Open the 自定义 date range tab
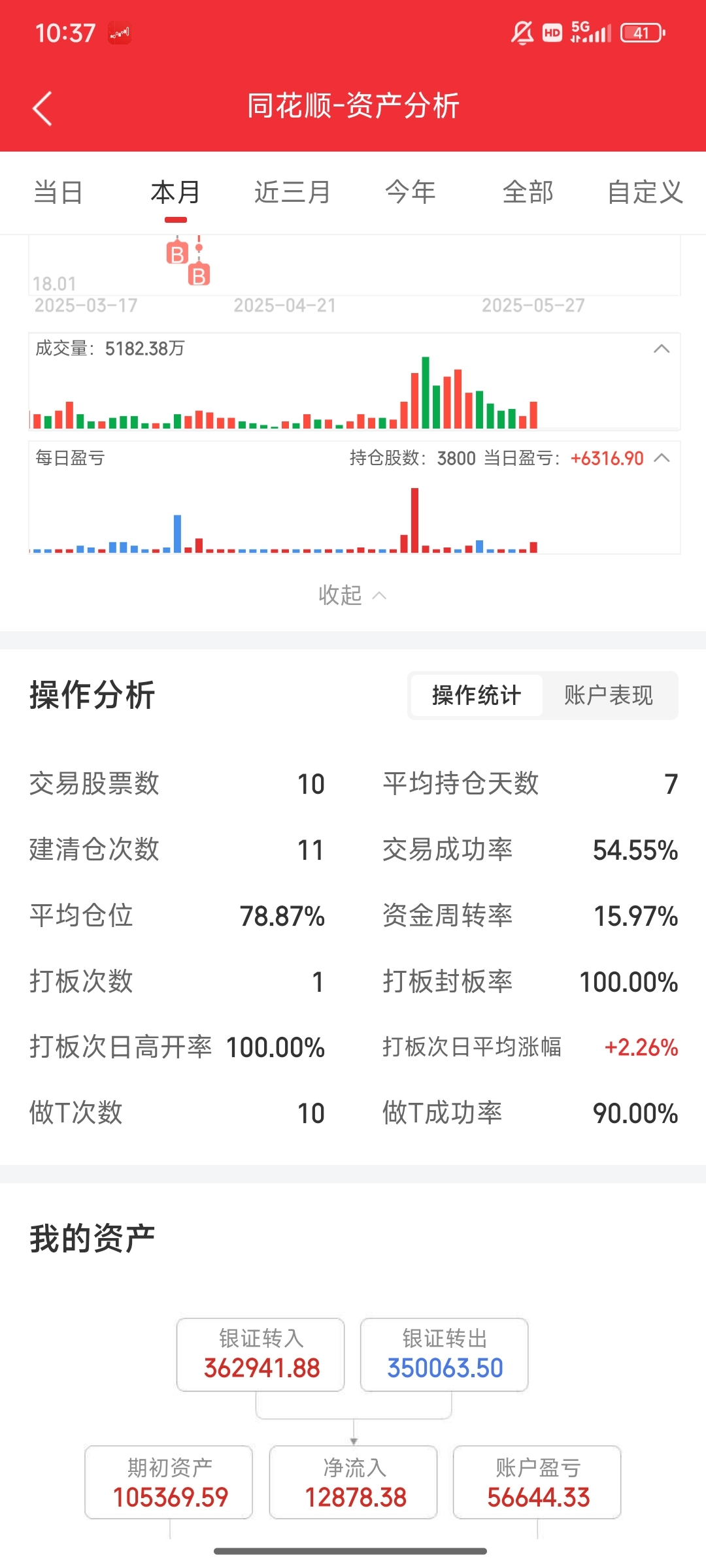This screenshot has height=1568, width=706. (645, 192)
